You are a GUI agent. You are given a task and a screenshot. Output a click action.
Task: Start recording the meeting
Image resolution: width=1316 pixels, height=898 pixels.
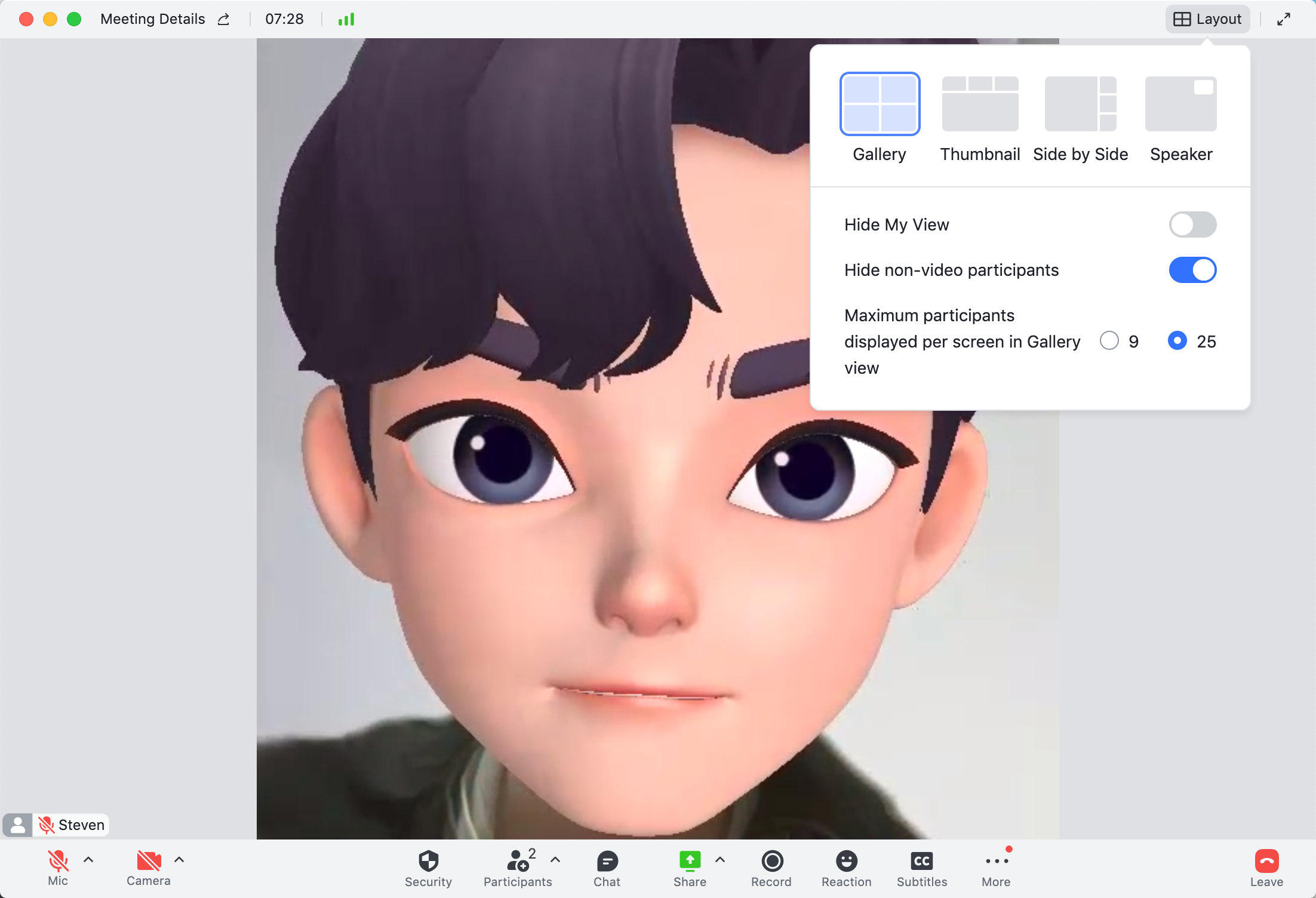click(x=771, y=869)
